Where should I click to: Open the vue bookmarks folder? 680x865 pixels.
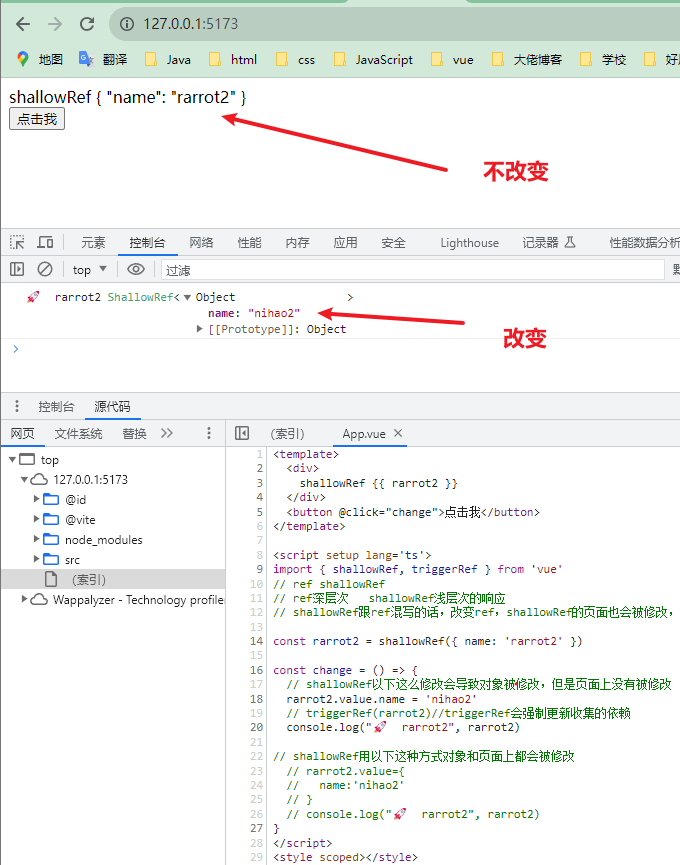(452, 60)
